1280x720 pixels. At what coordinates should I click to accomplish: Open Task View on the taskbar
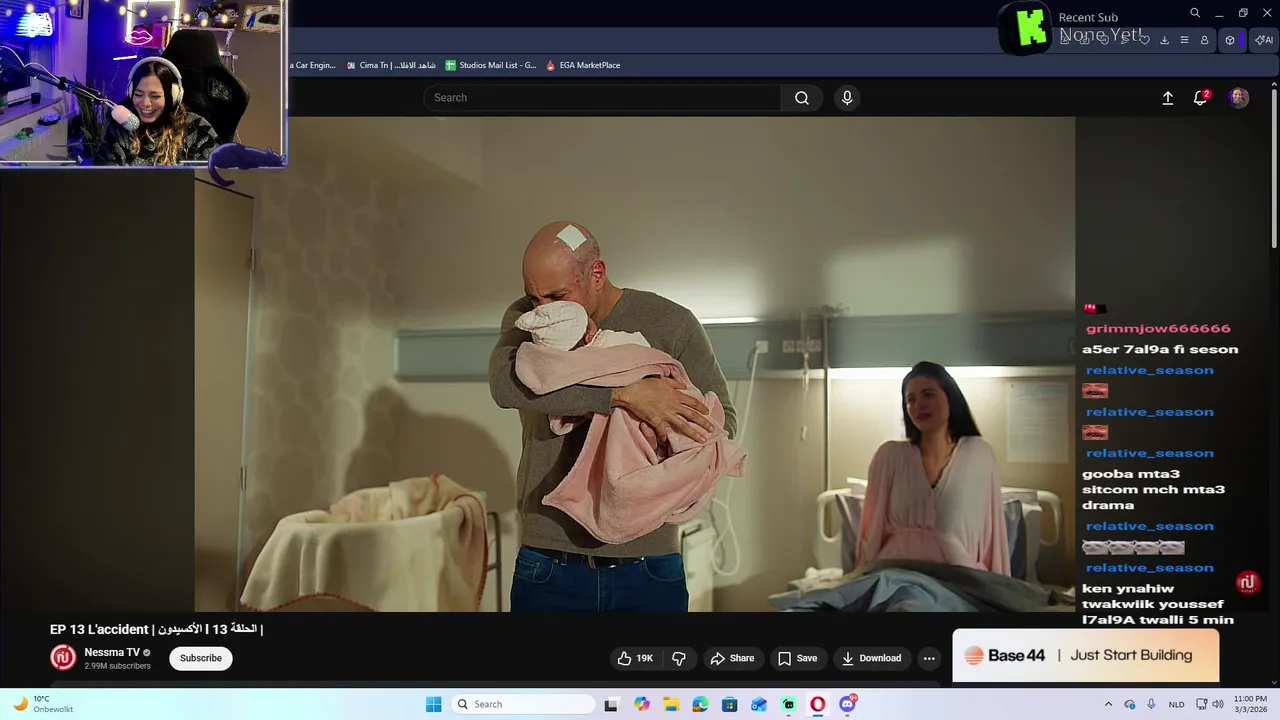(611, 704)
